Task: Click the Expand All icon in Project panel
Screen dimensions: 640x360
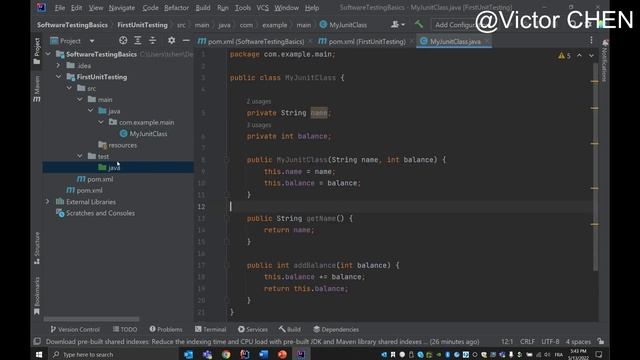Action: click(138, 40)
